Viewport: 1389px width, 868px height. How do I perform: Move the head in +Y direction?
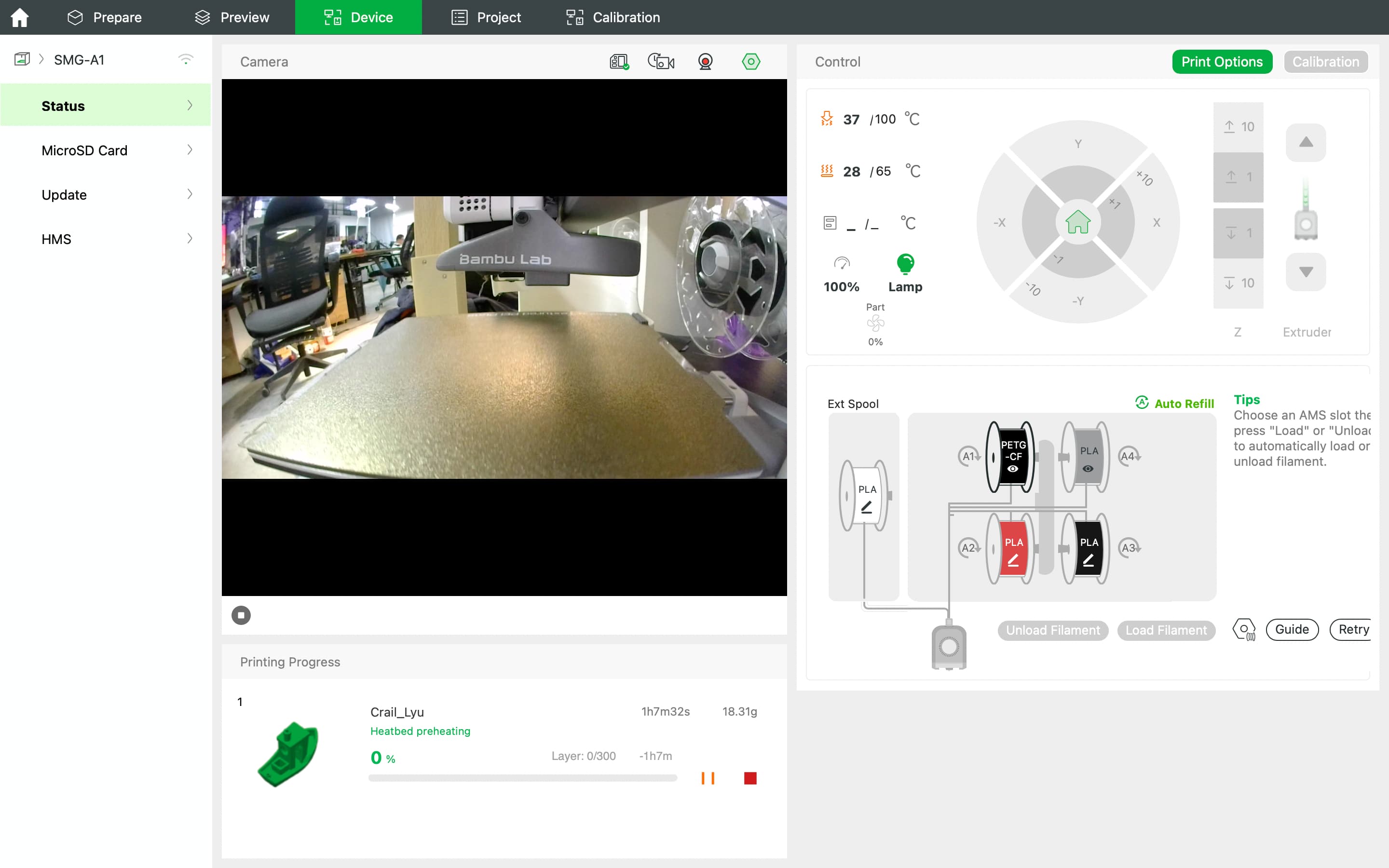point(1078,144)
